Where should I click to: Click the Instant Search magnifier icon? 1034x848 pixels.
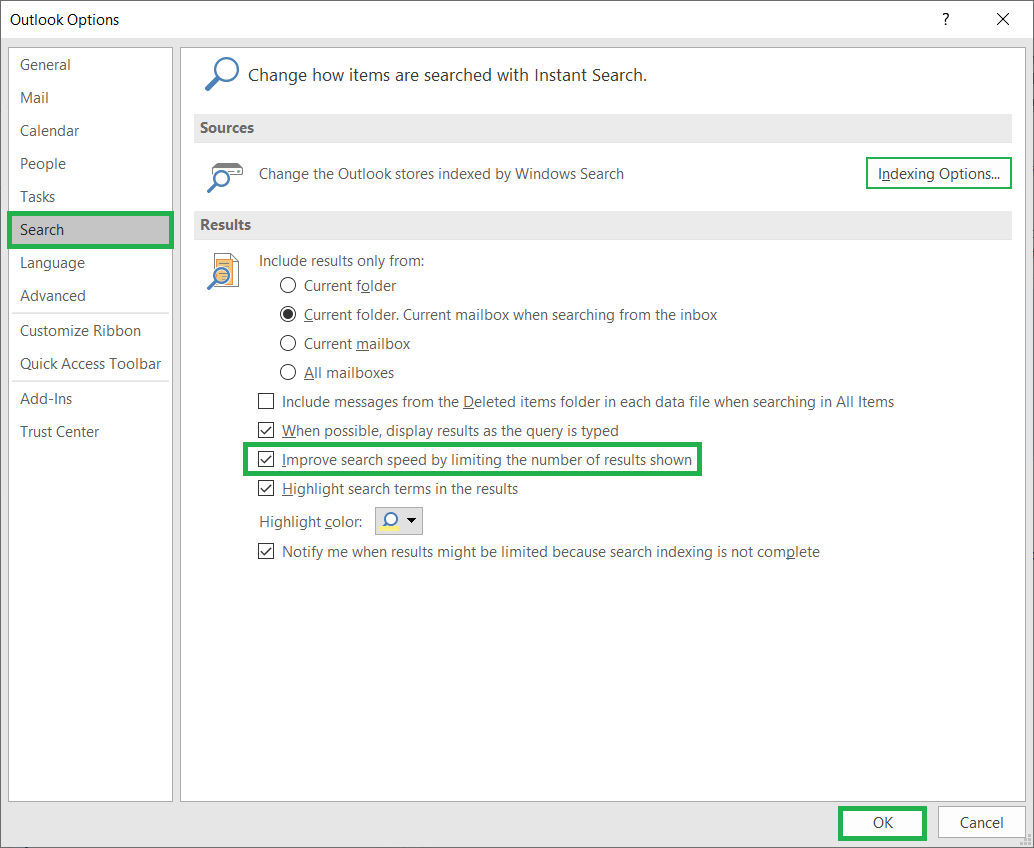tap(222, 74)
